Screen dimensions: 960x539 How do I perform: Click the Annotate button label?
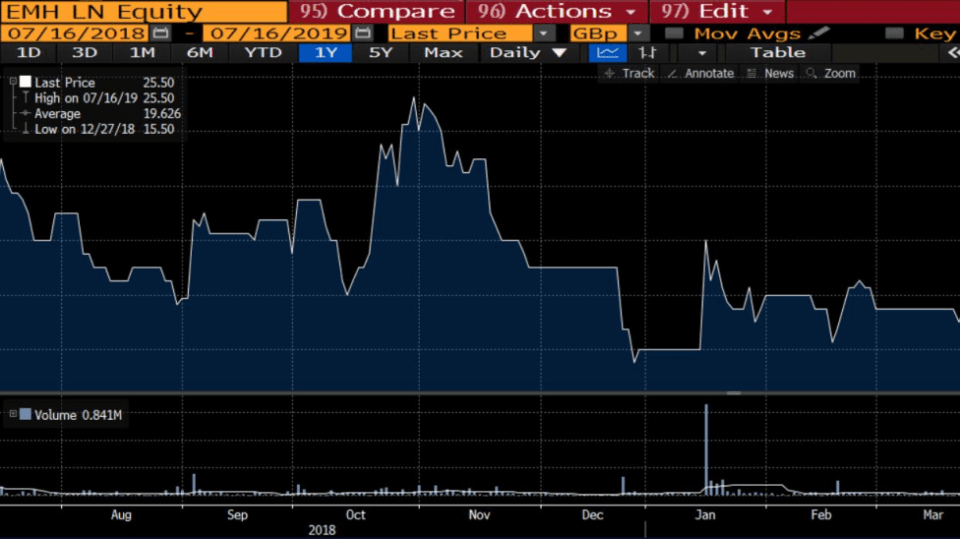(x=709, y=74)
